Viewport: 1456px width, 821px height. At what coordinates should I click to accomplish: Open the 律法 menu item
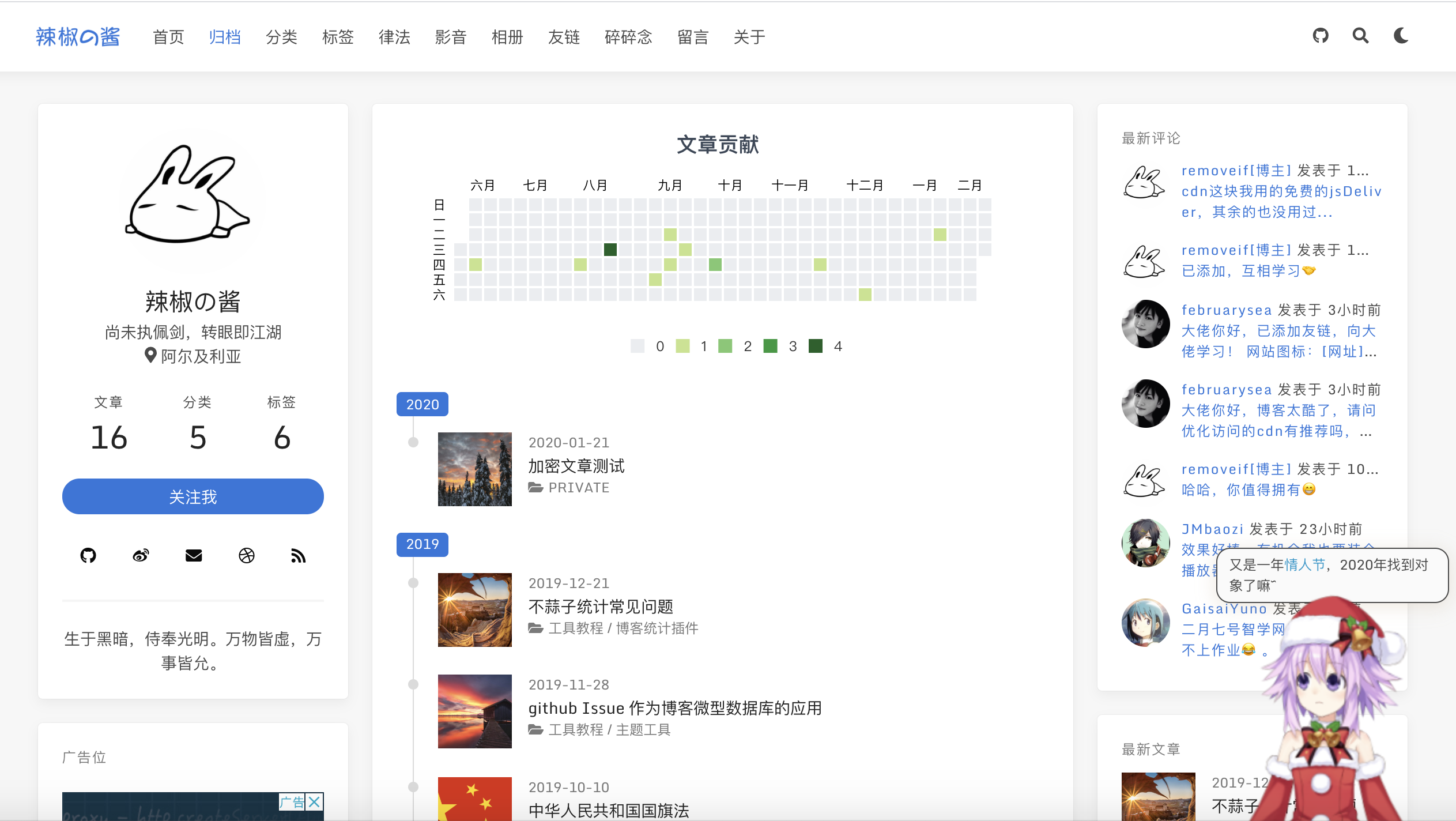(394, 37)
